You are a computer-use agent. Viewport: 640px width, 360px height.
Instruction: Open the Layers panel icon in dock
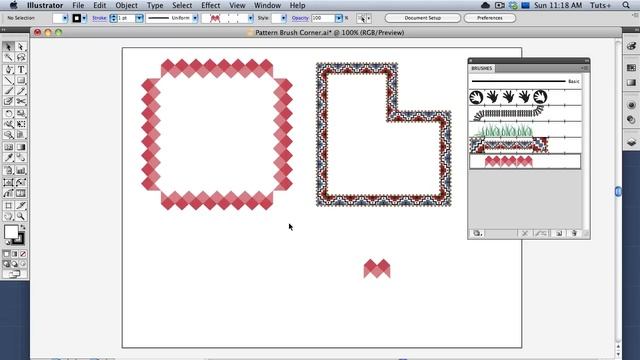(x=631, y=142)
